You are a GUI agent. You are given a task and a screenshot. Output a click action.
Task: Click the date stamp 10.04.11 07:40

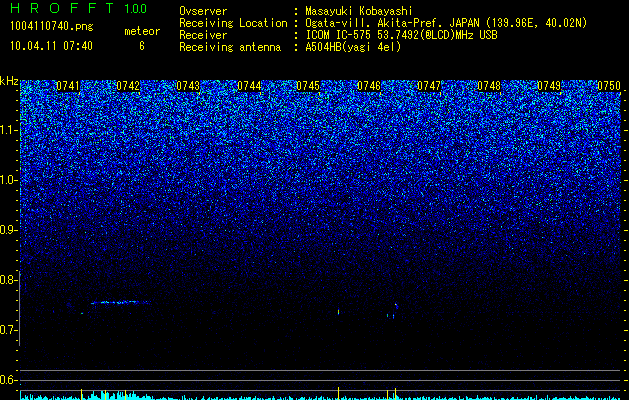click(x=51, y=46)
